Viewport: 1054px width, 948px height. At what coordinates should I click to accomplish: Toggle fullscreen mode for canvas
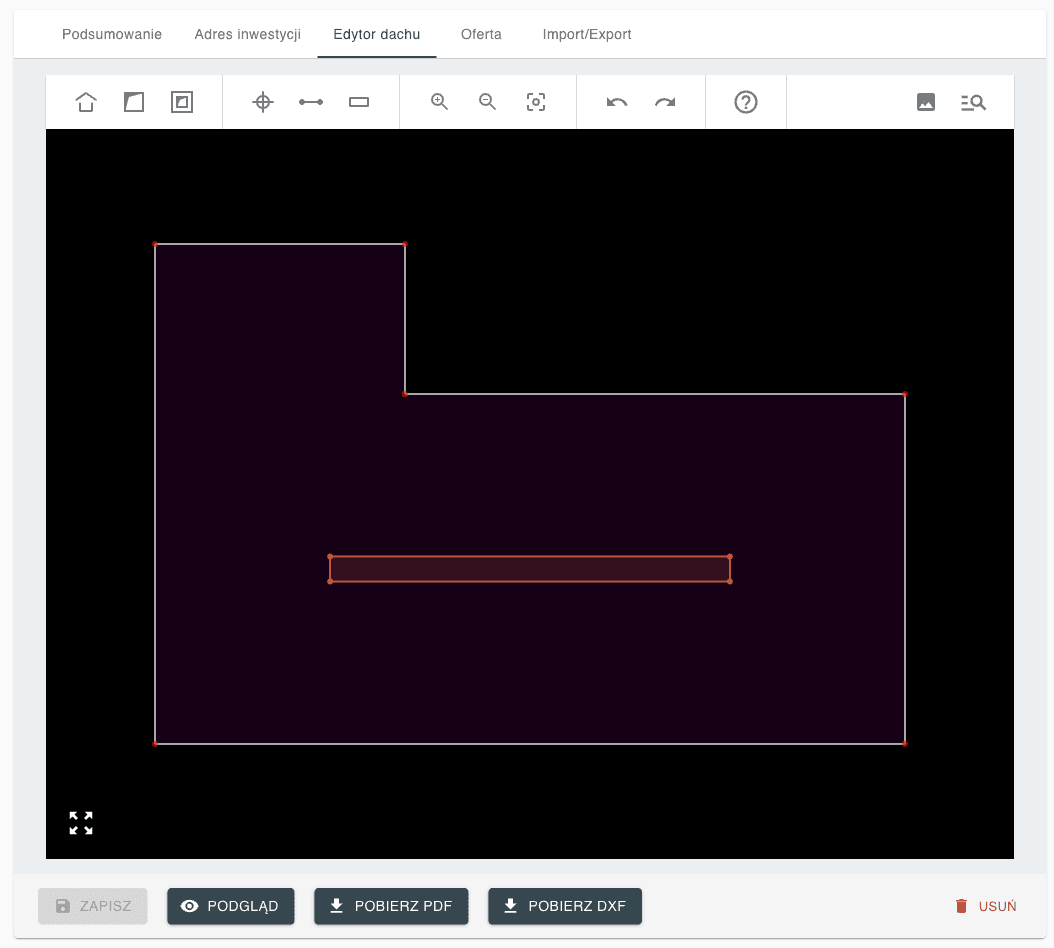(81, 823)
